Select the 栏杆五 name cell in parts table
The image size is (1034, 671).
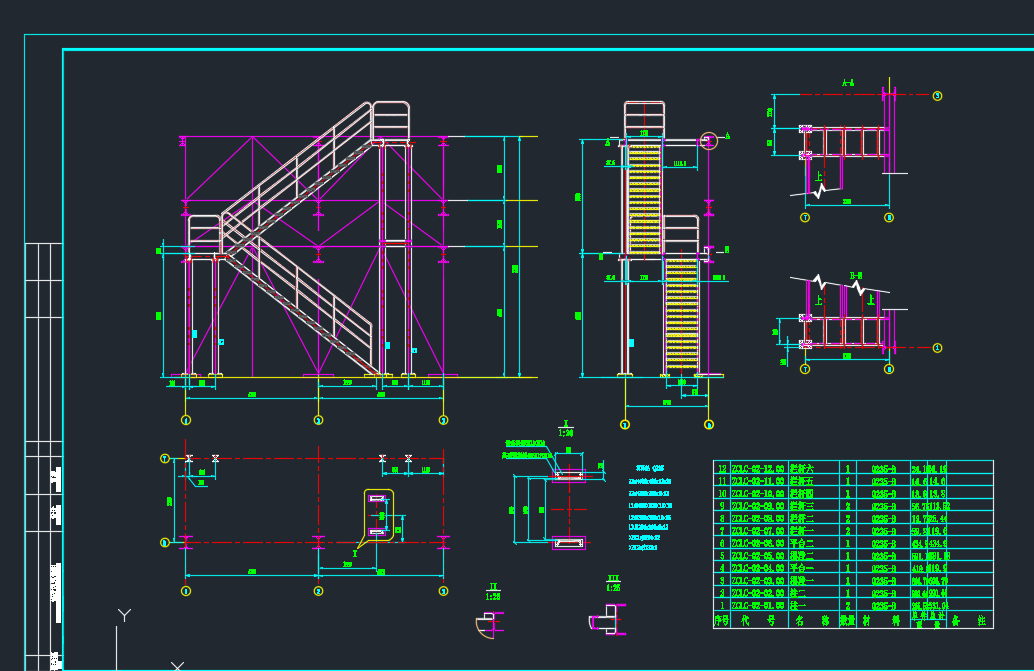coord(814,481)
